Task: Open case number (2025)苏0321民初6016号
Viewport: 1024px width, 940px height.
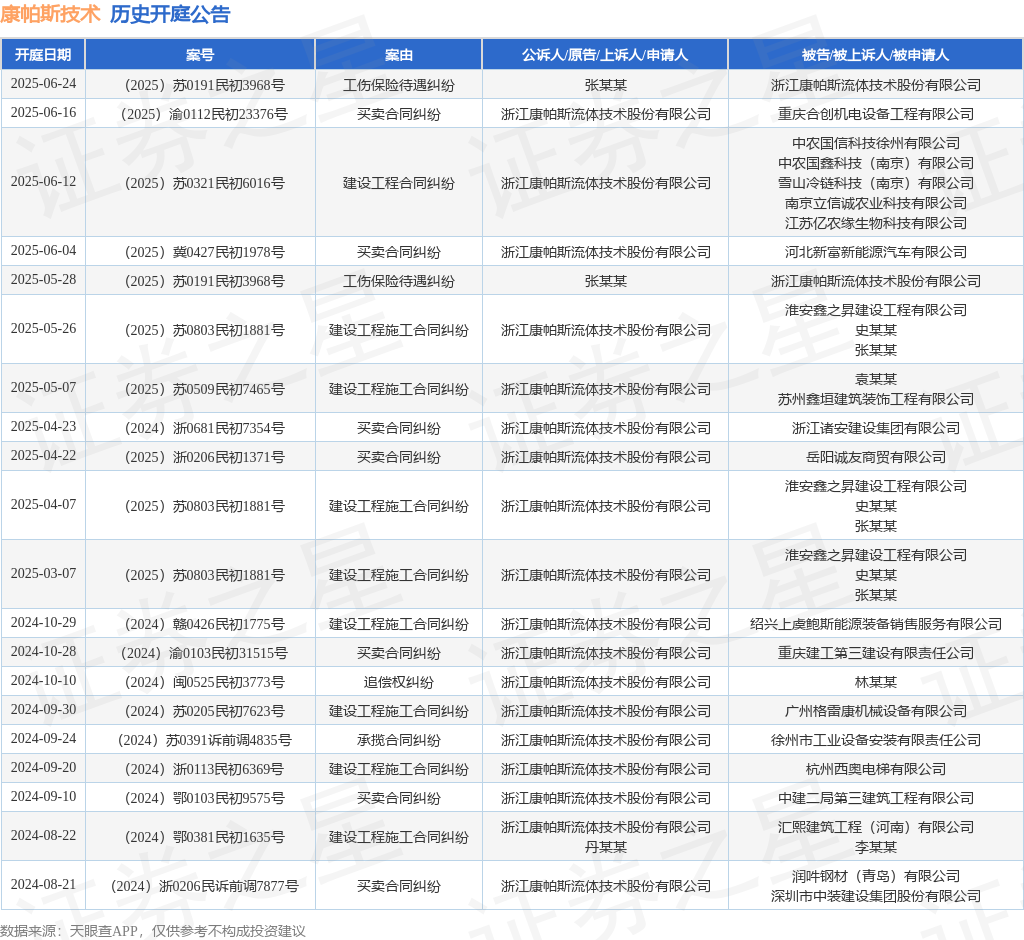Action: tap(200, 183)
